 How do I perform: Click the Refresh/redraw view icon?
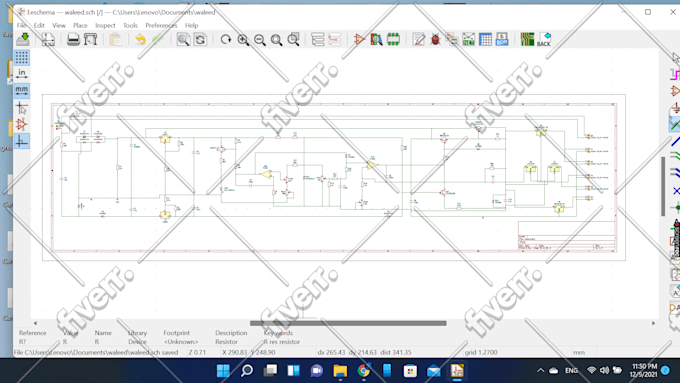point(226,39)
